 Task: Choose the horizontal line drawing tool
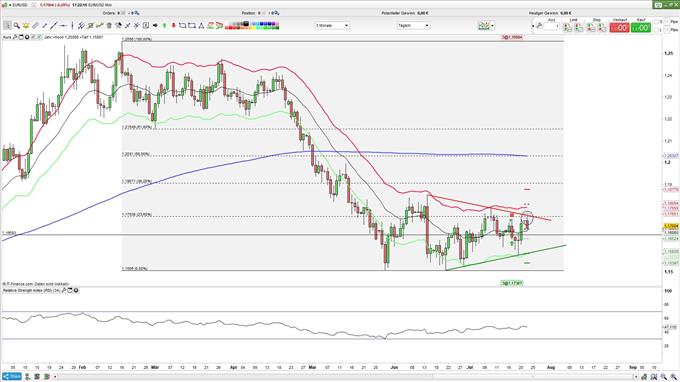click(63, 26)
